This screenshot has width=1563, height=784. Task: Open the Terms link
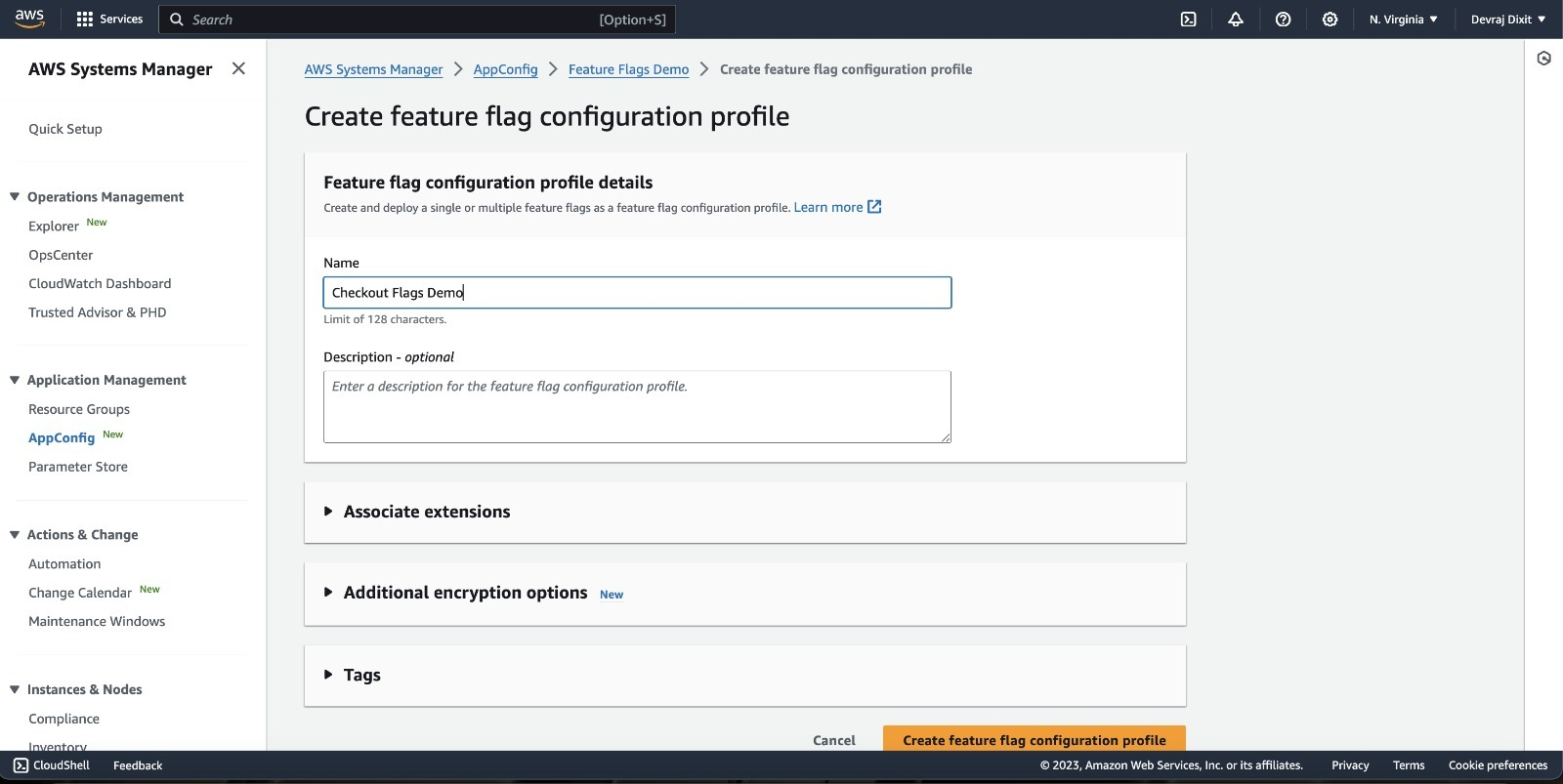coord(1409,765)
